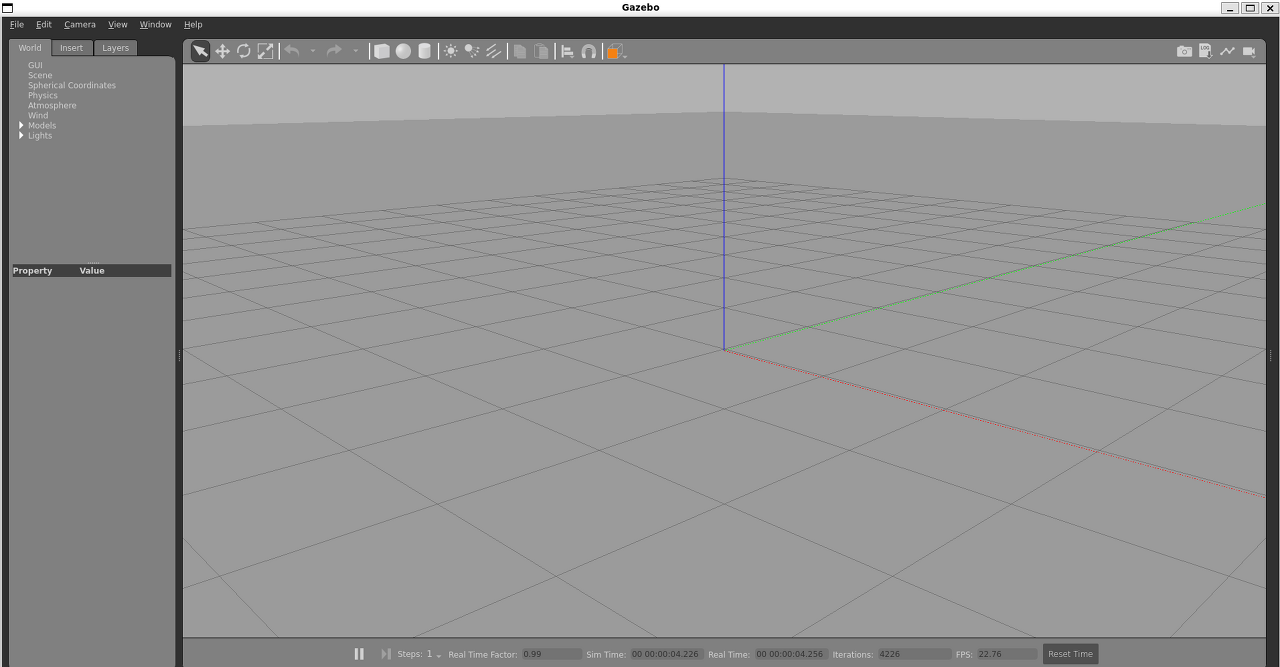Expand the Lights tree node
Viewport: 1280px width, 667px height.
[21, 135]
